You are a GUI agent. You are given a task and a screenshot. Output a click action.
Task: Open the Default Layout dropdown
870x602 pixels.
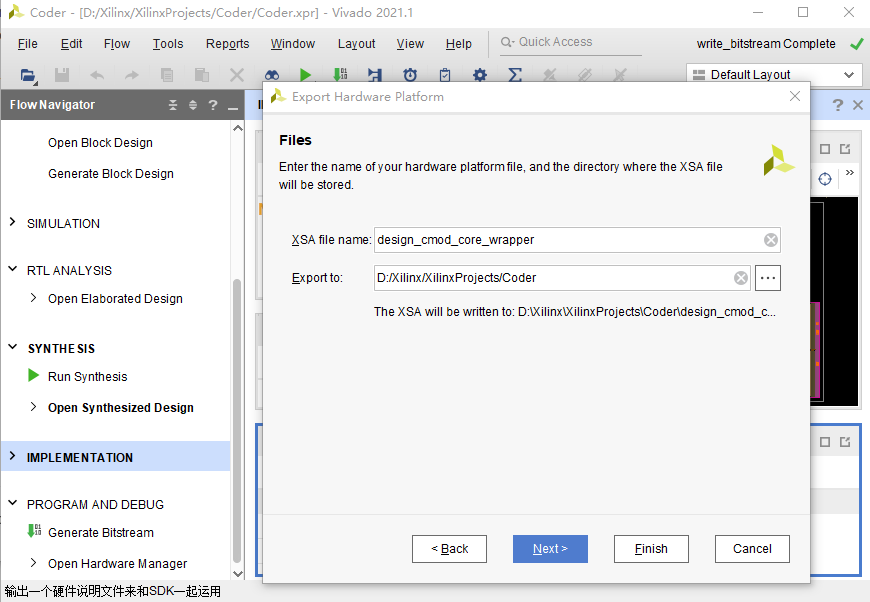[x=774, y=75]
